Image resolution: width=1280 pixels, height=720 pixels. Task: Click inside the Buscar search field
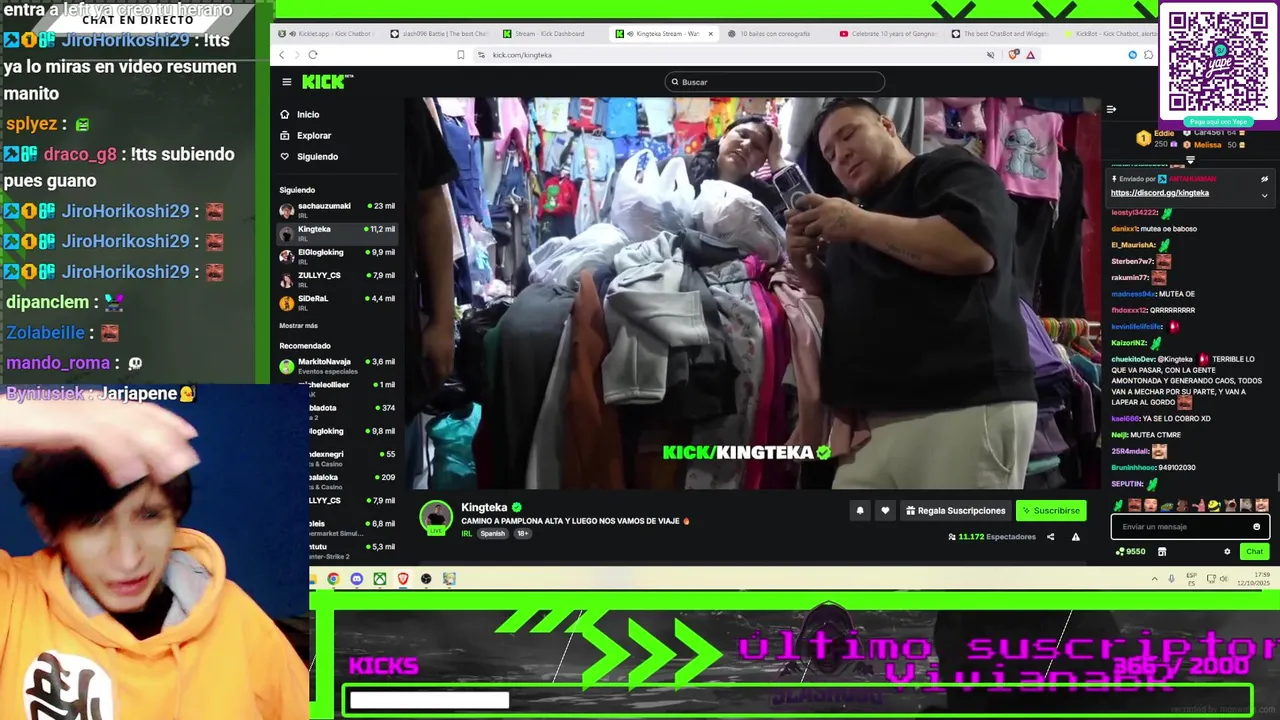[774, 82]
